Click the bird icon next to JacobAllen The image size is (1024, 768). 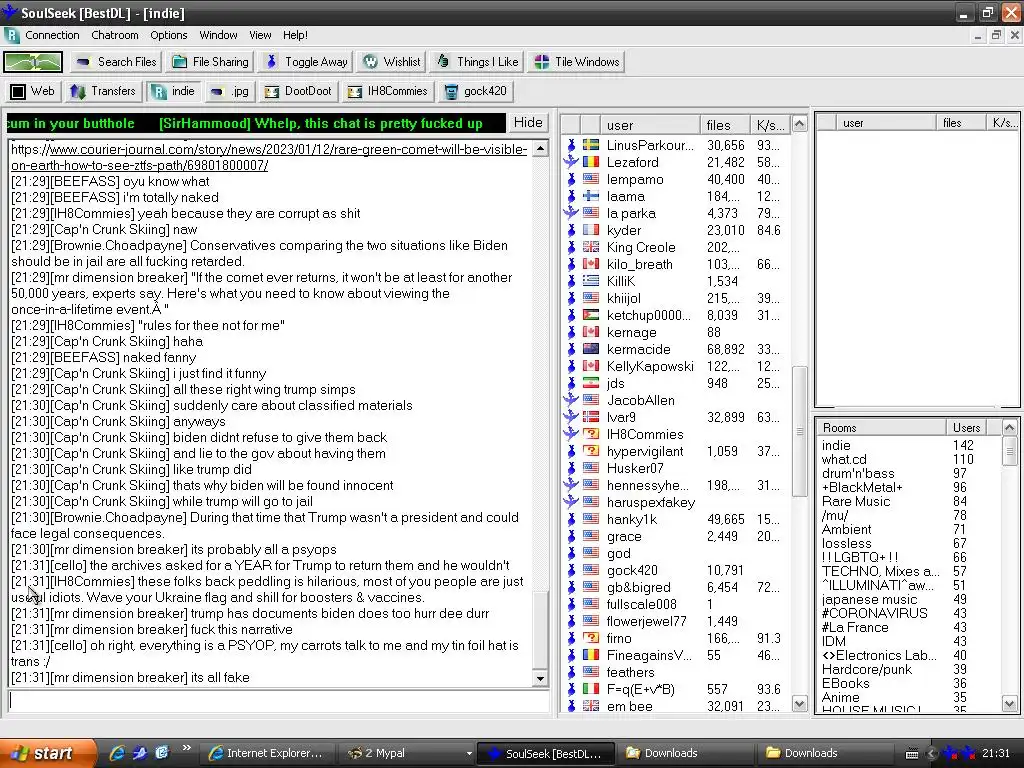click(x=571, y=400)
